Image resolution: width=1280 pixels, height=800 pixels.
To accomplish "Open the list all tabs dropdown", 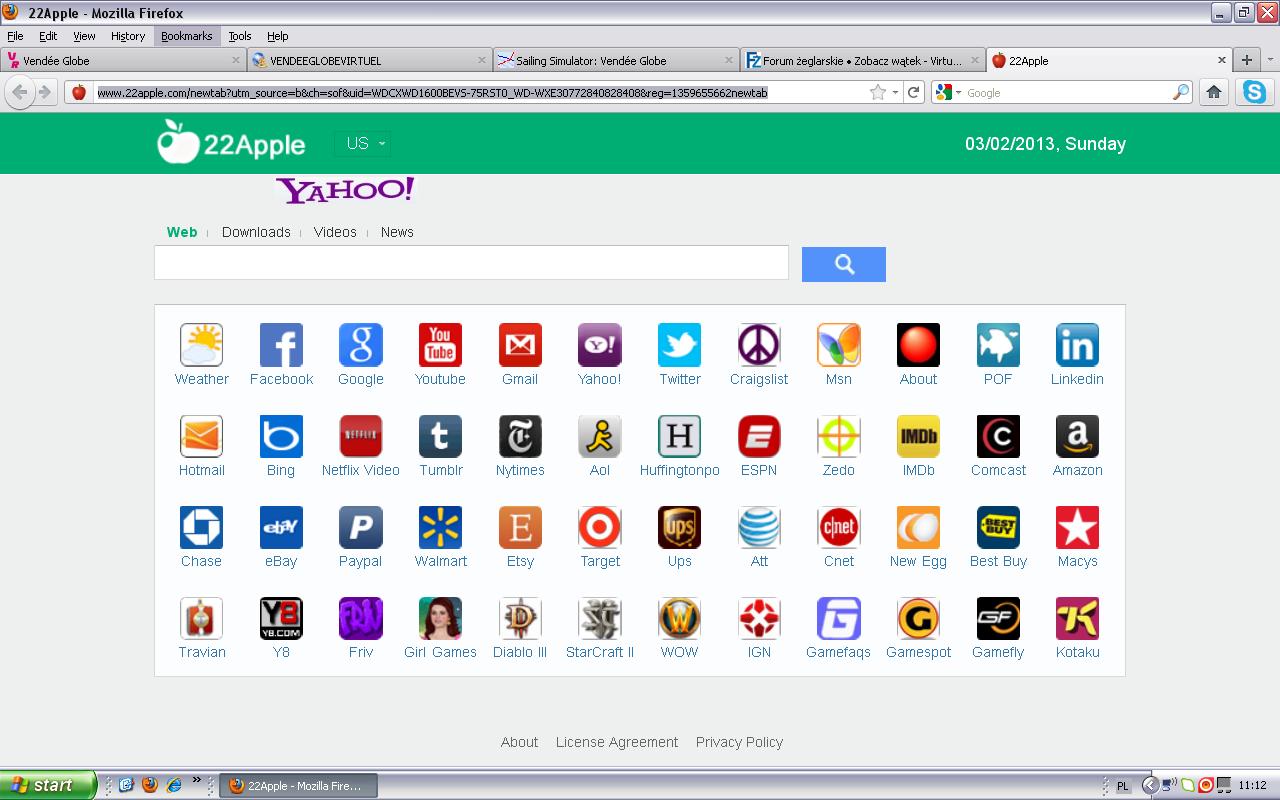I will click(x=1271, y=60).
